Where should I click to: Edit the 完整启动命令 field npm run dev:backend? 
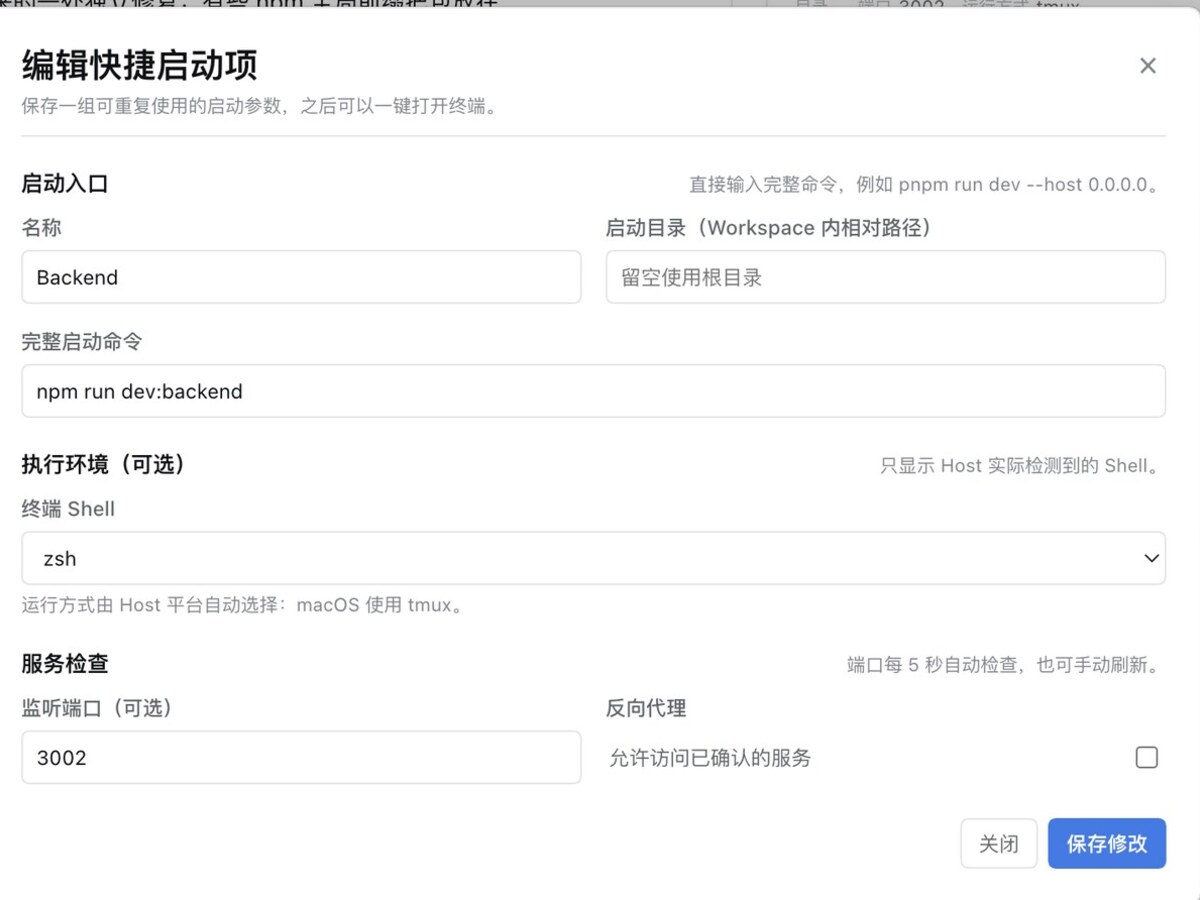593,391
